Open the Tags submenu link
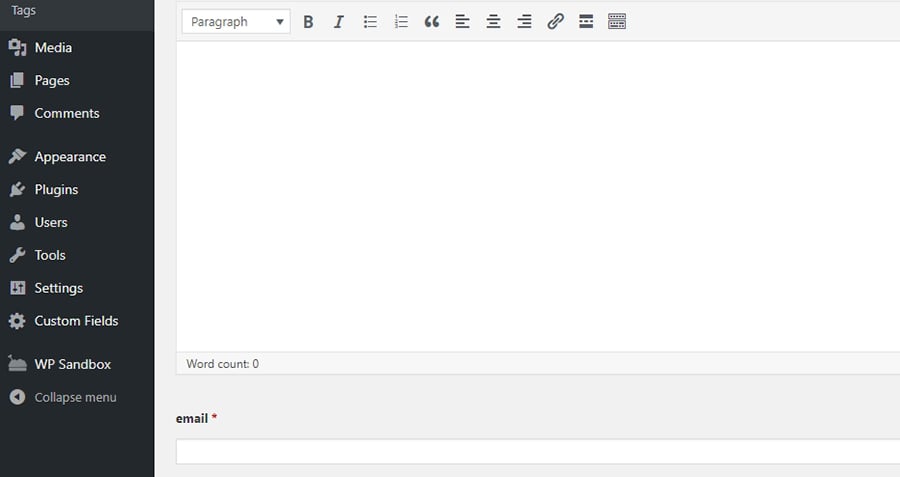 24,10
